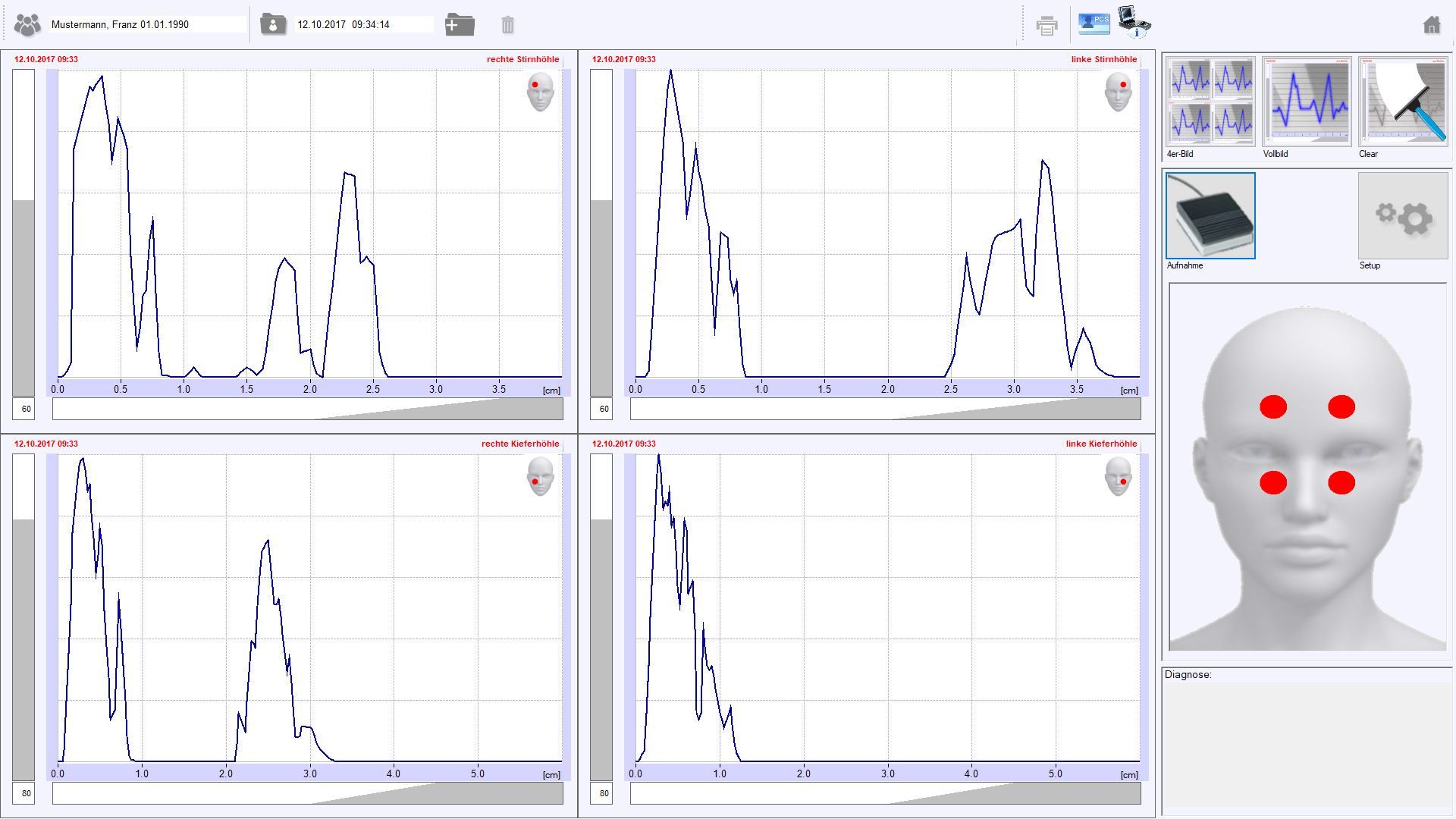Click the patient folder icon
This screenshot has height=819, width=1456.
point(272,24)
